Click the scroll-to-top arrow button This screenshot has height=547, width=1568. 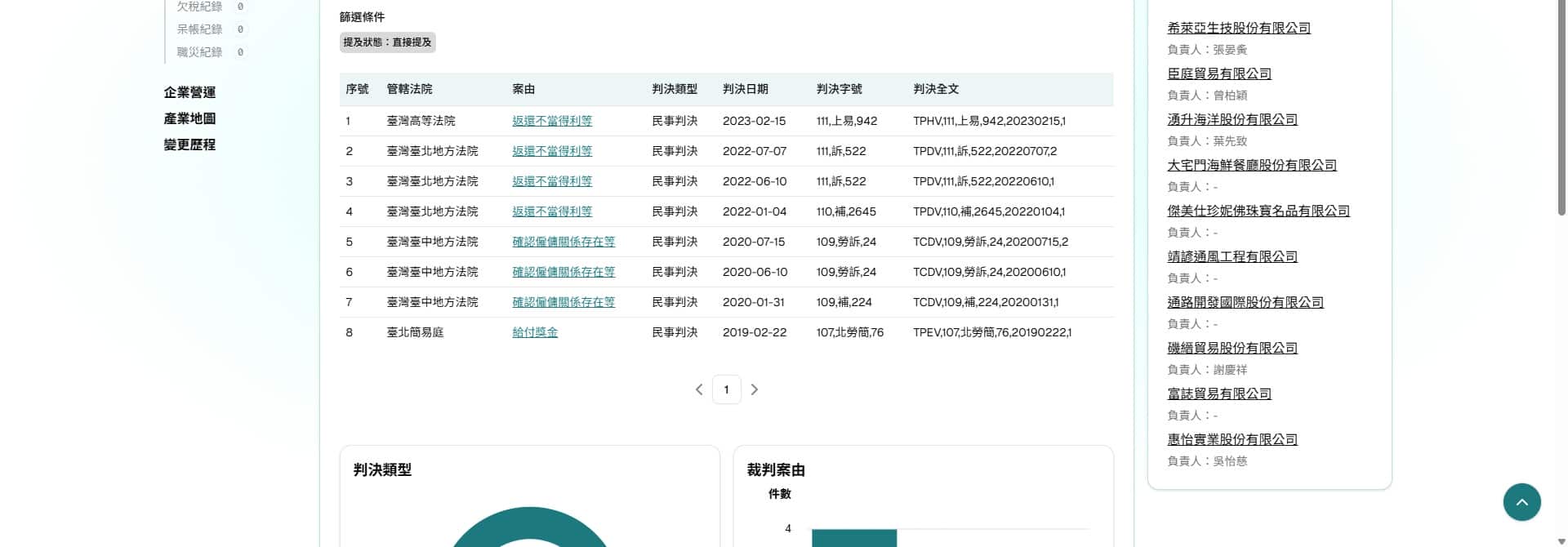point(1521,502)
